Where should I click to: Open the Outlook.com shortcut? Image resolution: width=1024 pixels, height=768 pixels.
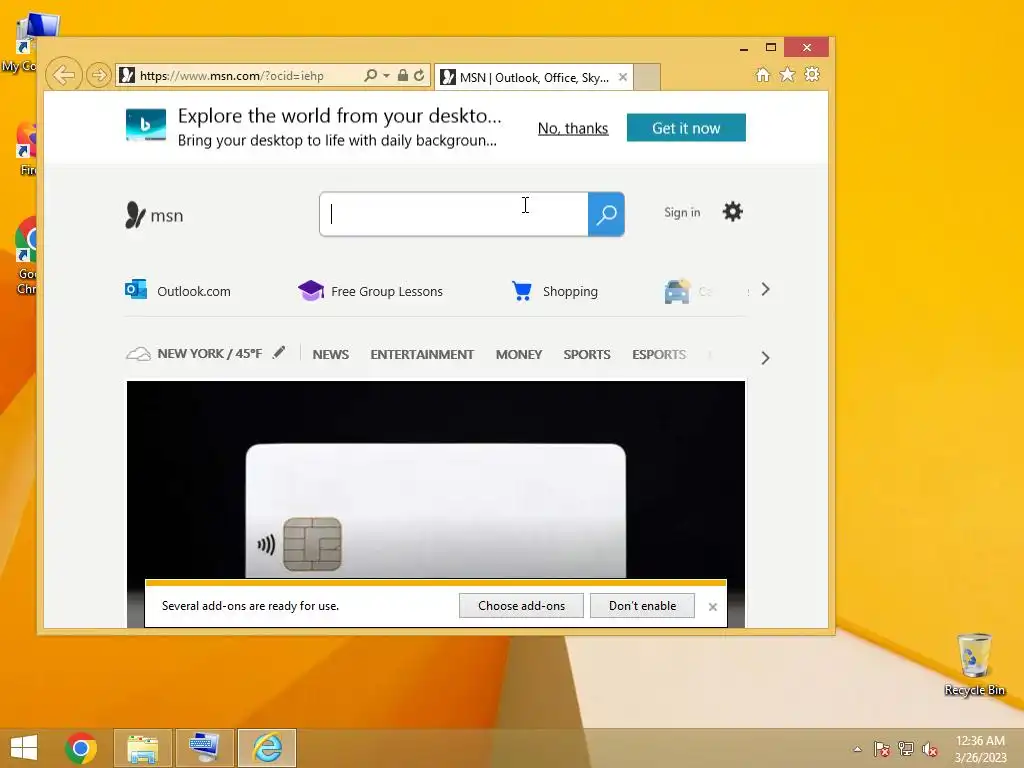tap(178, 291)
